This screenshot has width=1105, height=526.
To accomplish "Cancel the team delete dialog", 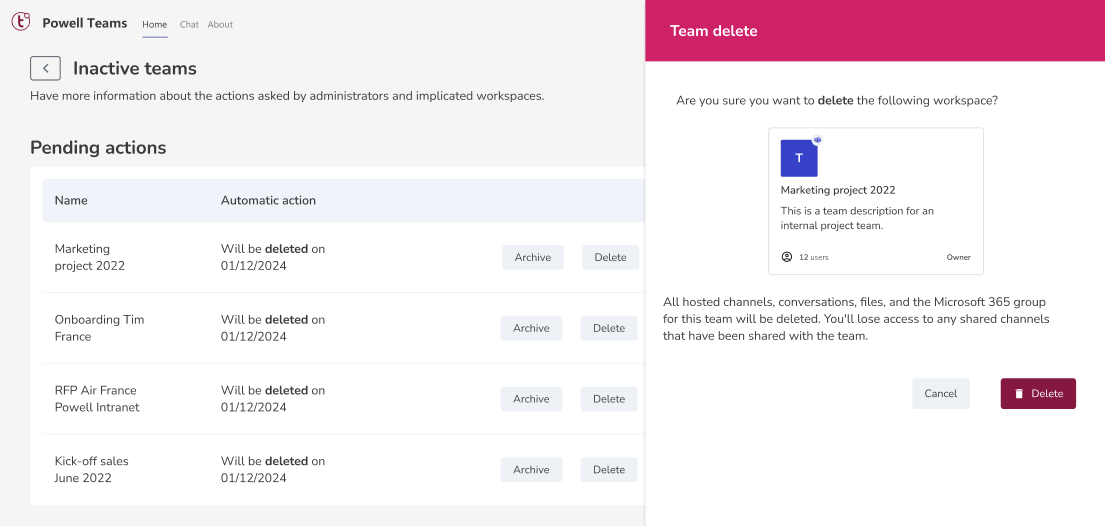I will click(941, 393).
